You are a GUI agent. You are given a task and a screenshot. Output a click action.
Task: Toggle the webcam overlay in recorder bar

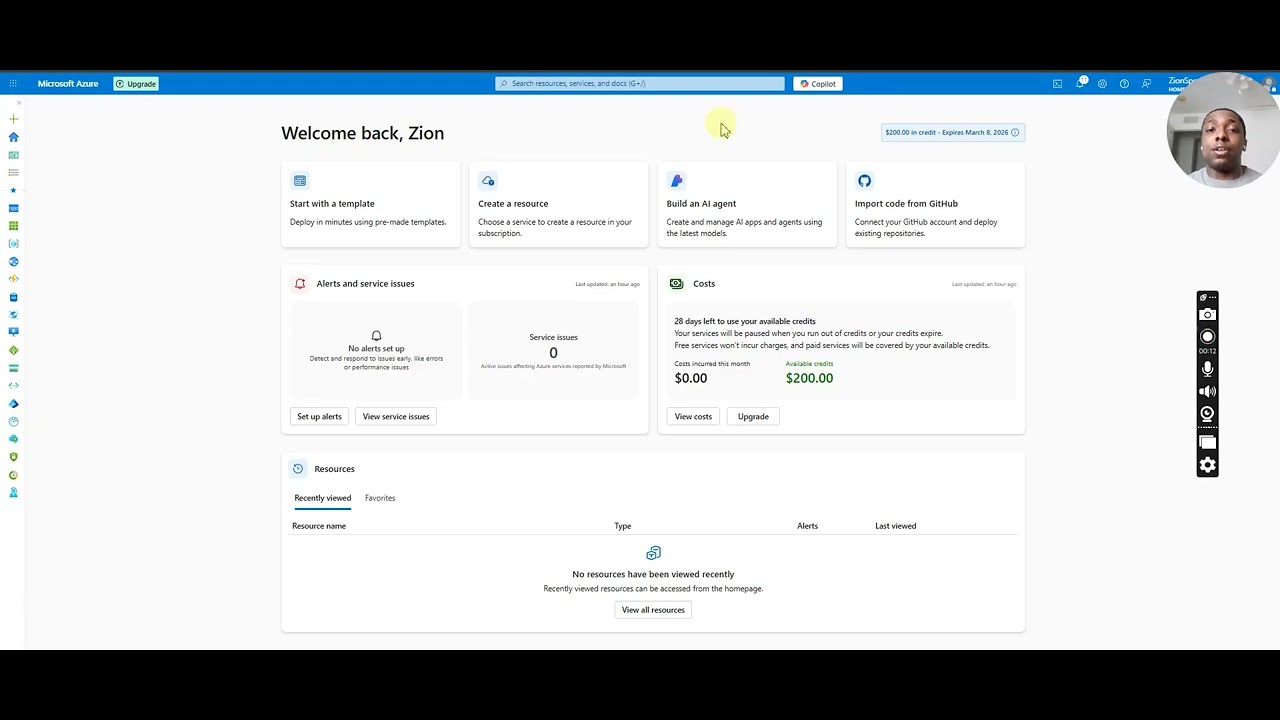[1207, 414]
